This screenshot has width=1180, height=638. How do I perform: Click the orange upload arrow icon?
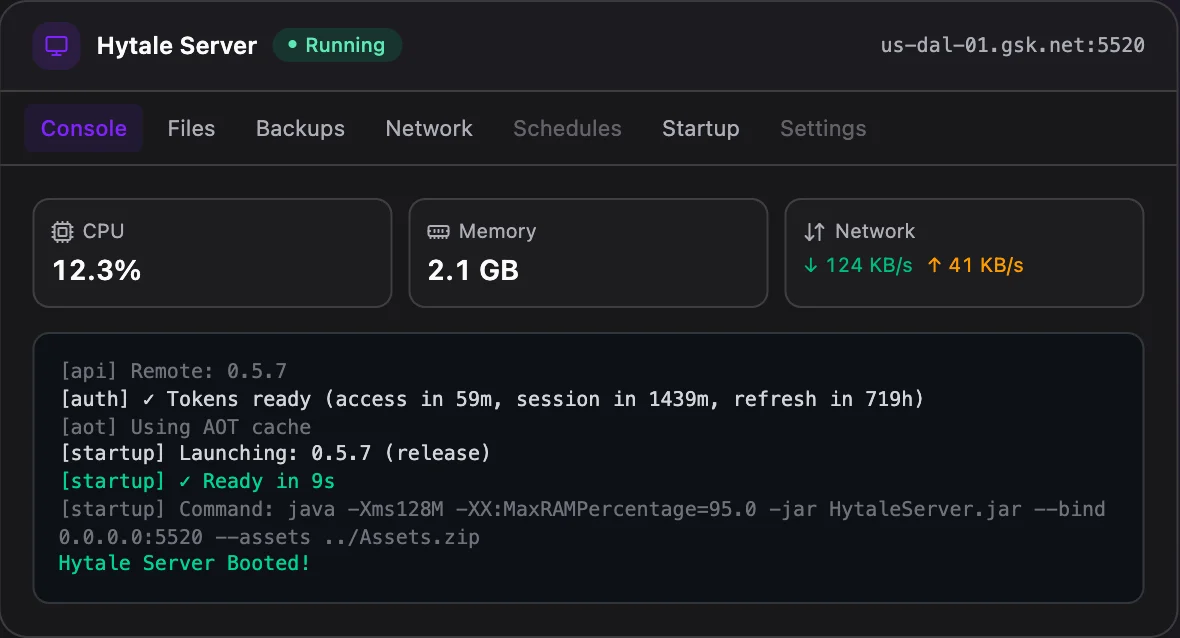(x=934, y=265)
